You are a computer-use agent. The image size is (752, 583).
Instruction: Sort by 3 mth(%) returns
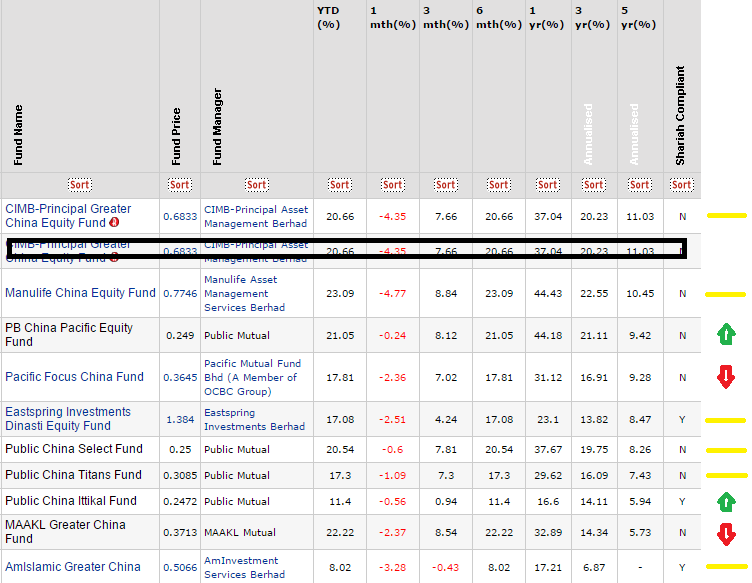[x=446, y=185]
